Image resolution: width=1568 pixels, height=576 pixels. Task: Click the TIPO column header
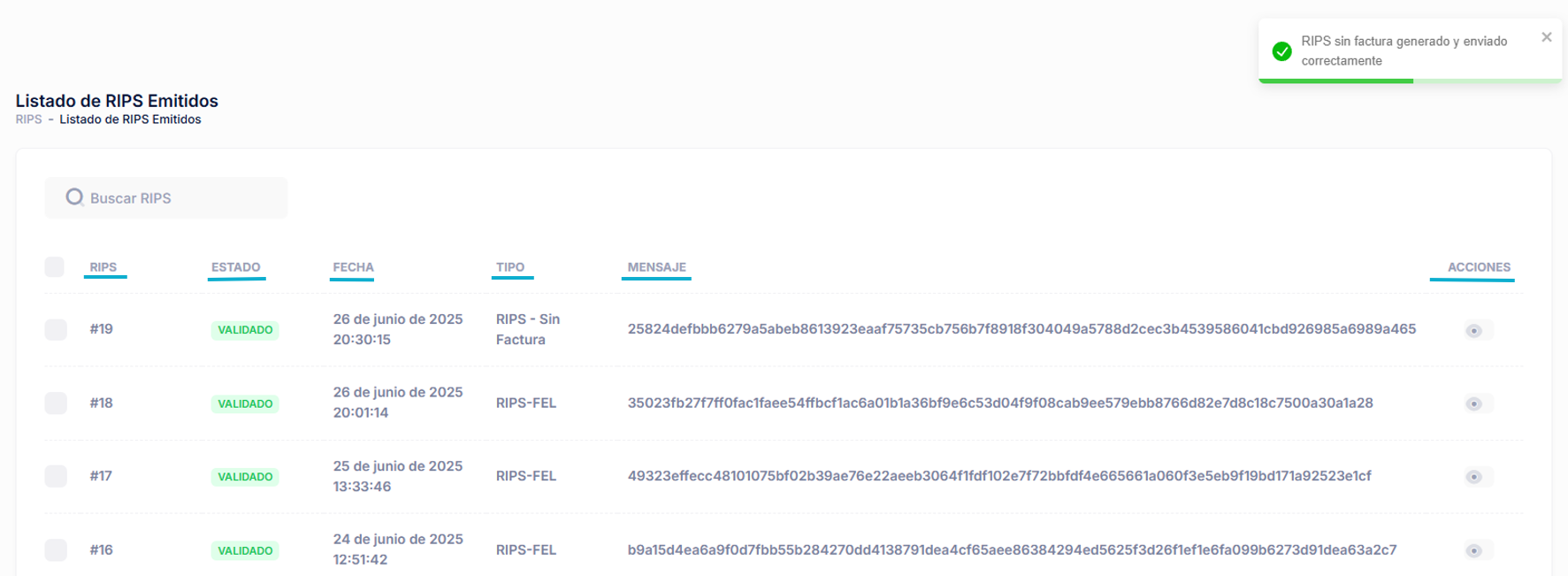point(510,267)
